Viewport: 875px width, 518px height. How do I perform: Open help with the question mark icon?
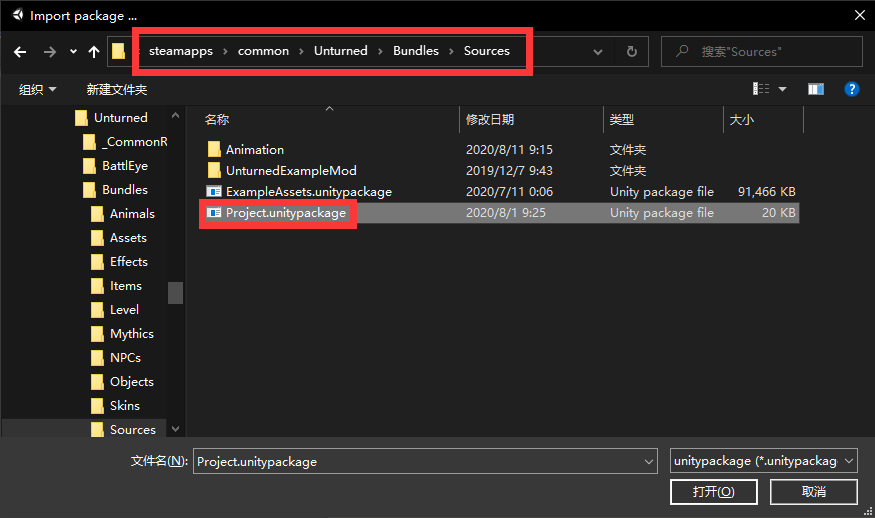coord(852,89)
